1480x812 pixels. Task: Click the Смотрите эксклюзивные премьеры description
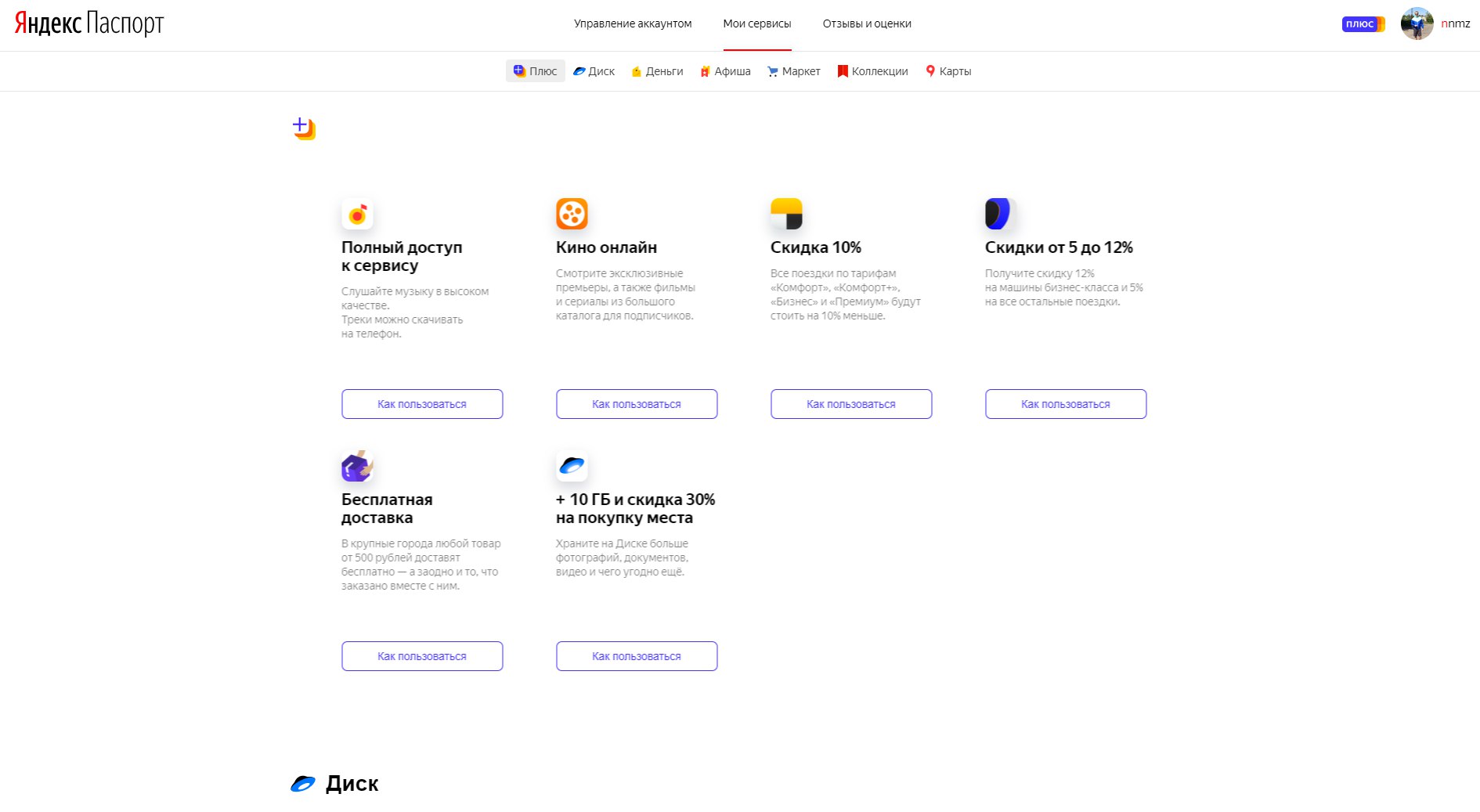click(626, 294)
